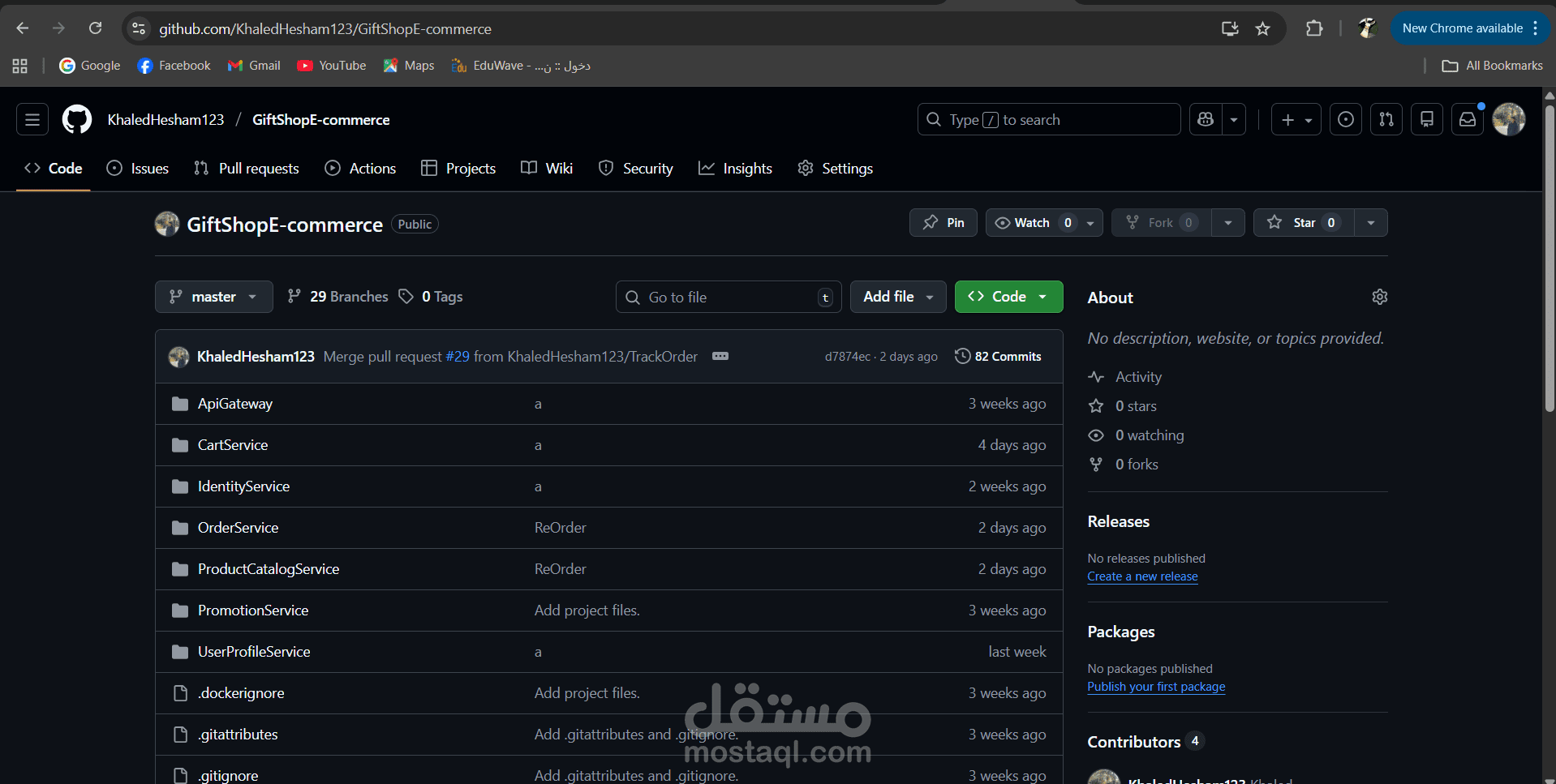Open the repository settings gear in About section
Viewport: 1556px width, 784px height.
click(x=1379, y=297)
